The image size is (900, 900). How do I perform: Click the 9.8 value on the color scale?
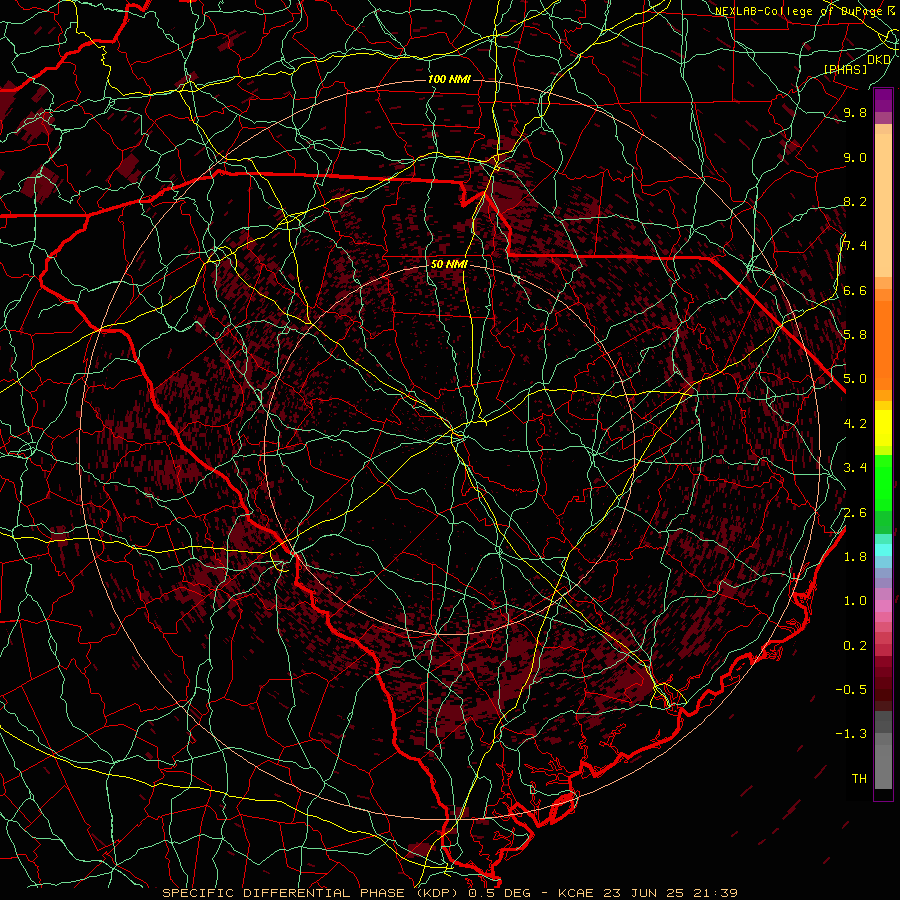[855, 112]
